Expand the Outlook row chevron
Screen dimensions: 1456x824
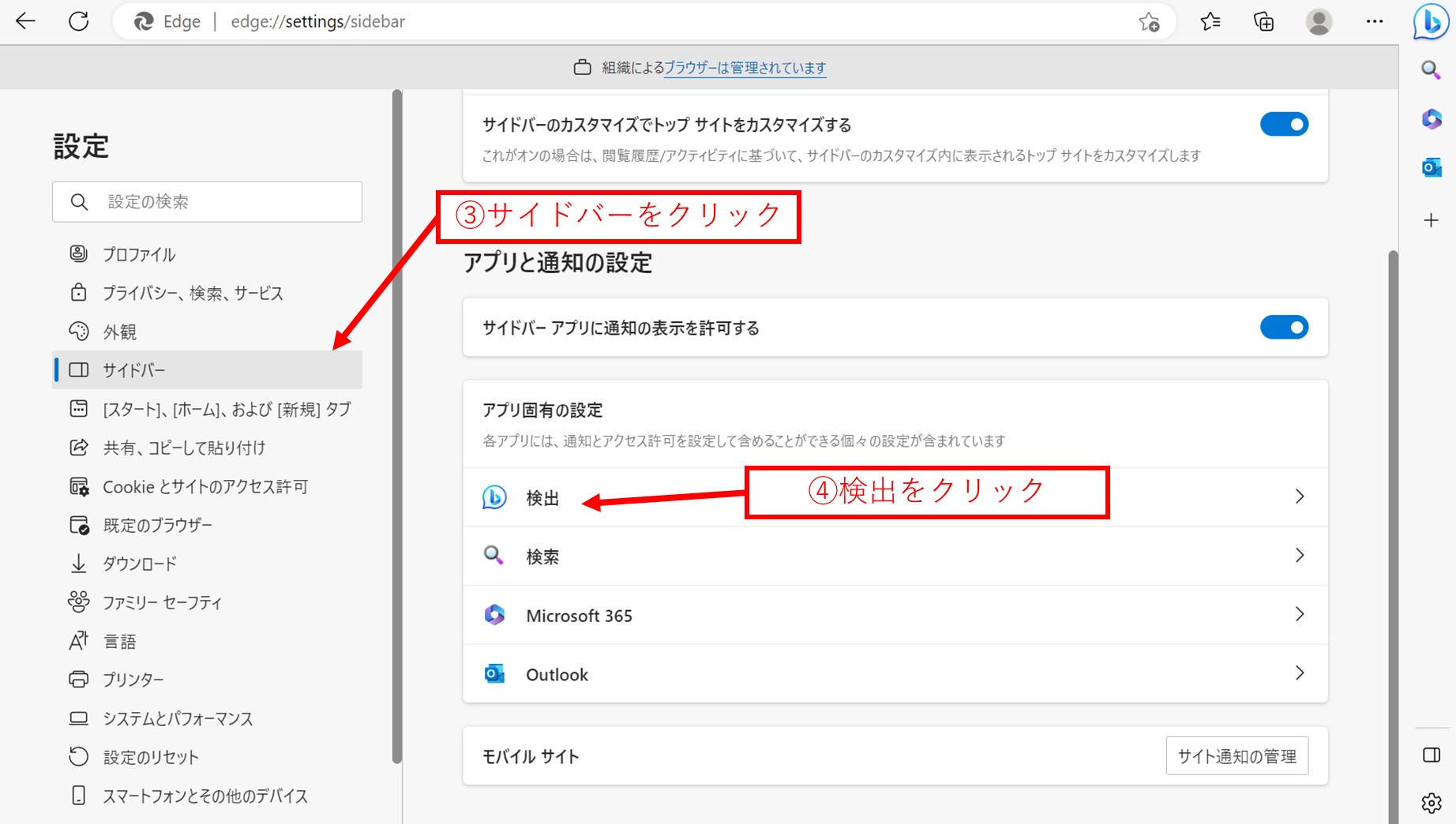1299,673
